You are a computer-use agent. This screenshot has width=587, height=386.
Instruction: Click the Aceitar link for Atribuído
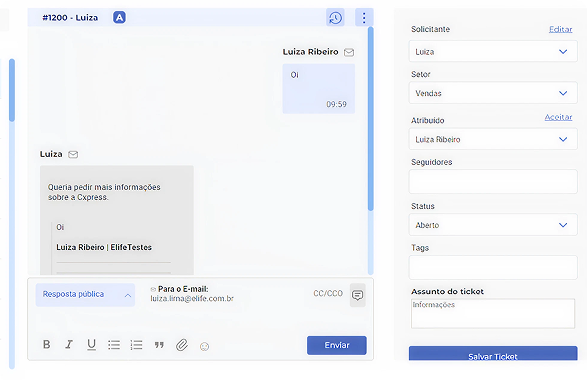pyautogui.click(x=558, y=117)
